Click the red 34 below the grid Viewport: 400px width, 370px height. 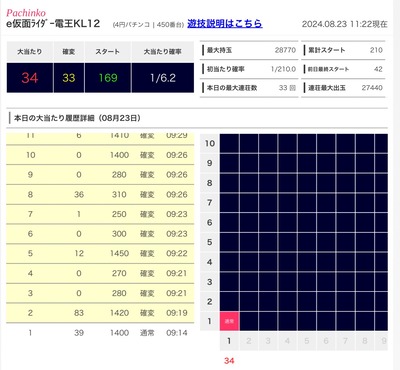point(229,360)
